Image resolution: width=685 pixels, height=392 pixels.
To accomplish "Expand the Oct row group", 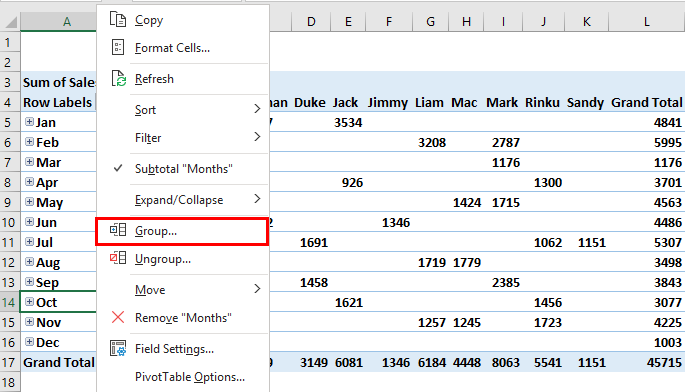I will (29, 302).
